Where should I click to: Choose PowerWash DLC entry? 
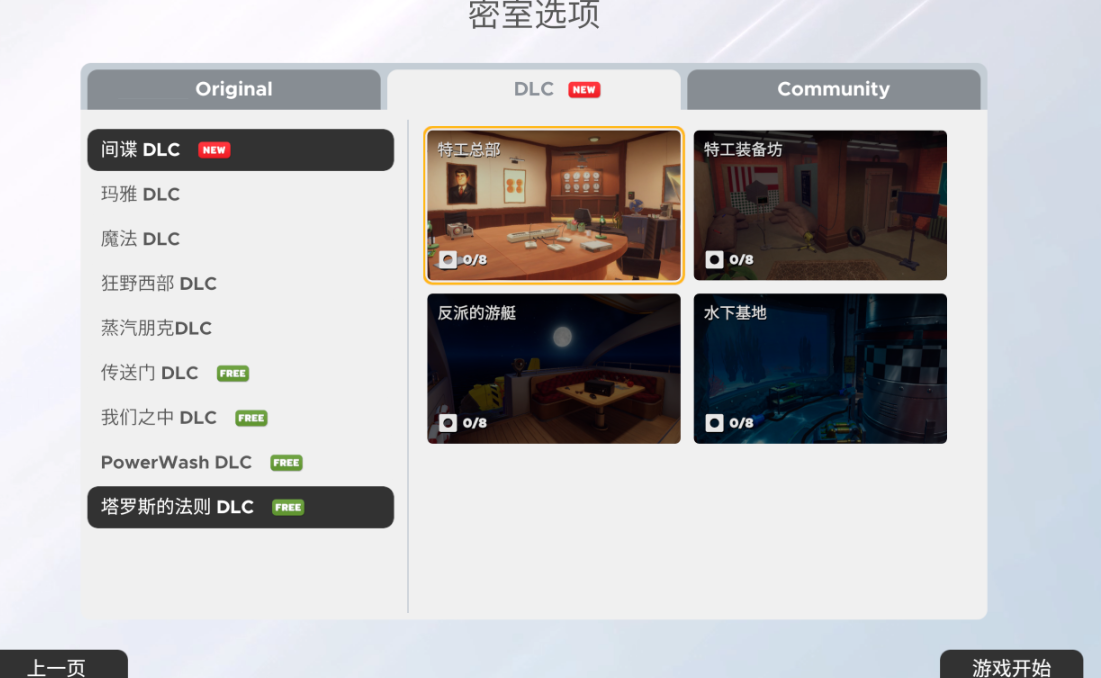(x=240, y=463)
